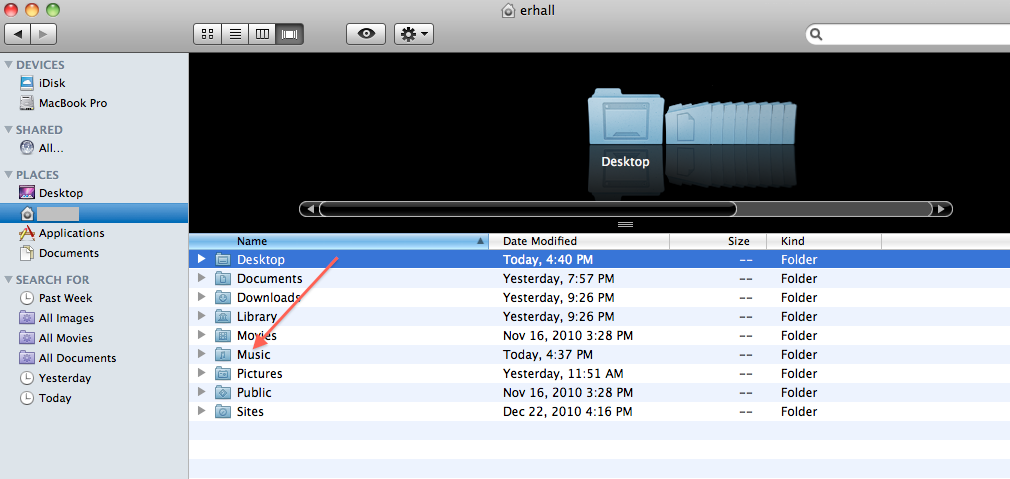Switch to icon view mode
Image resolution: width=1010 pixels, height=479 pixels.
208,34
